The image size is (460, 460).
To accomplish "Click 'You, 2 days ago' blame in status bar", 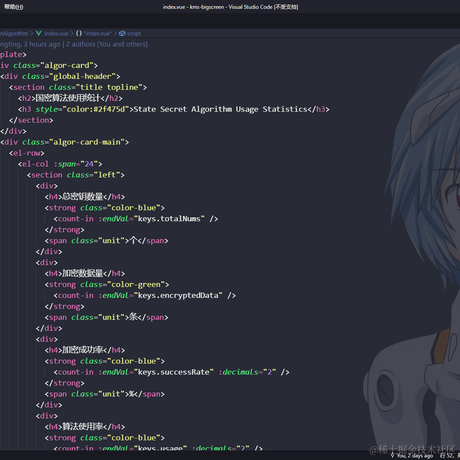I will tap(414, 455).
